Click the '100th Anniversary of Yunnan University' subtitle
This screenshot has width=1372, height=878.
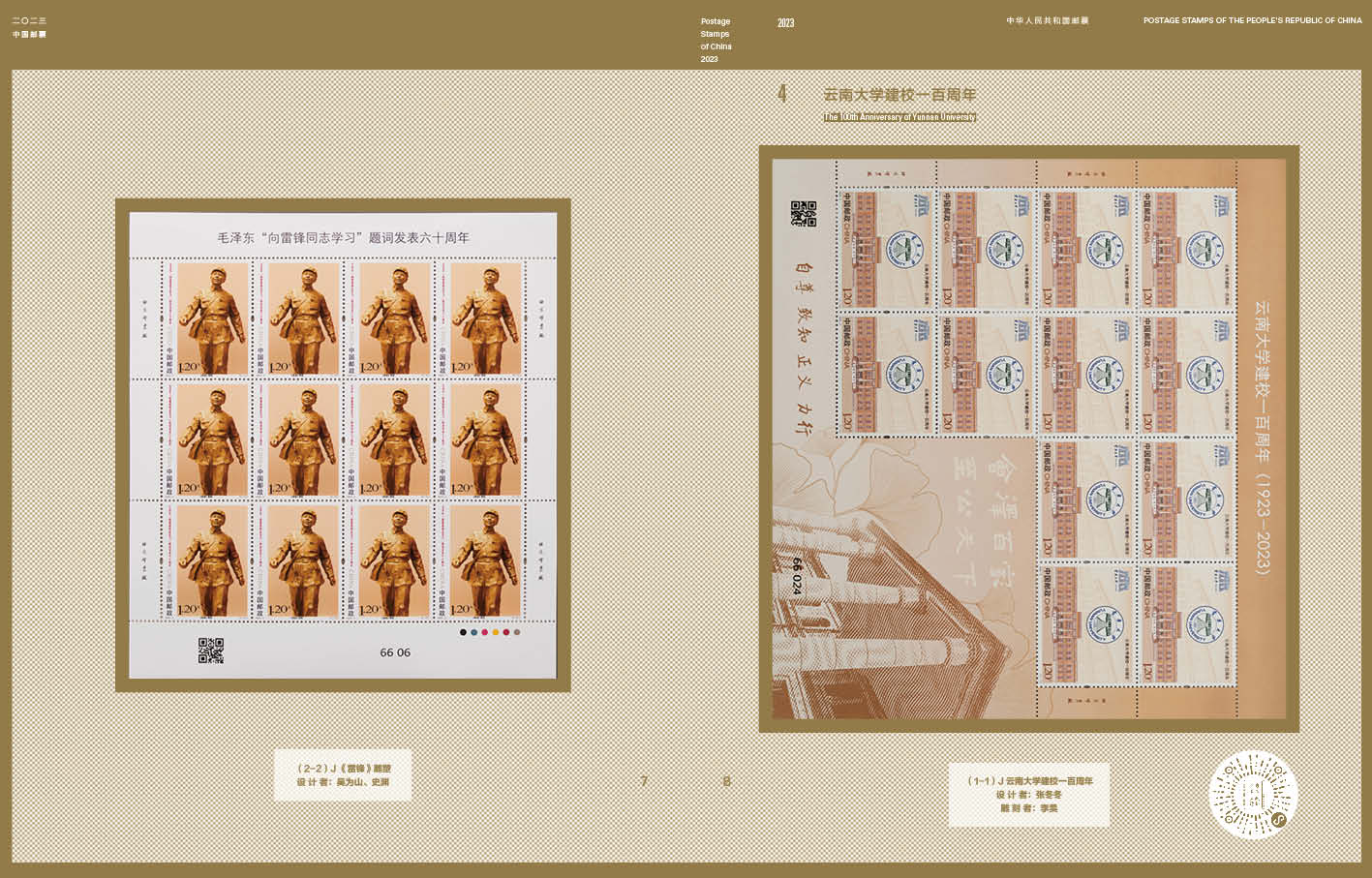click(899, 117)
